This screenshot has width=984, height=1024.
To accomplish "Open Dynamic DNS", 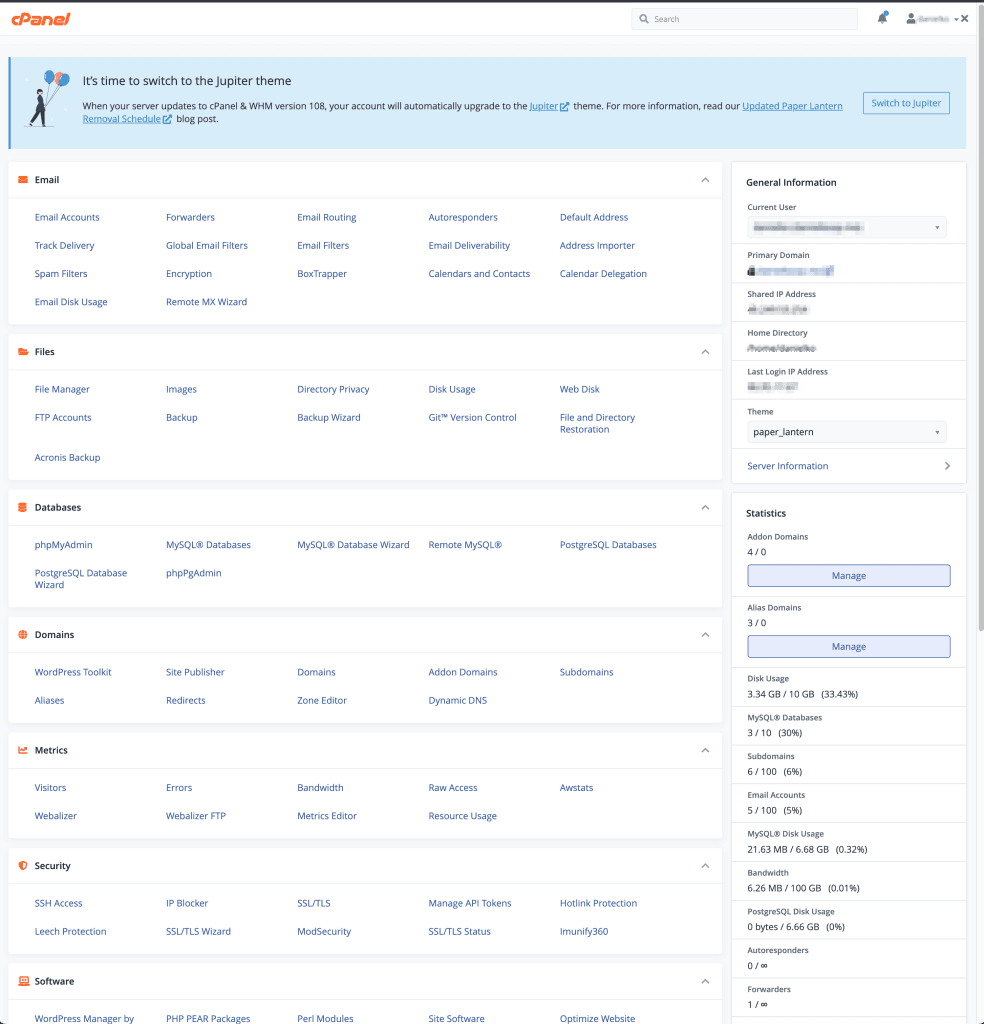I will pyautogui.click(x=458, y=700).
